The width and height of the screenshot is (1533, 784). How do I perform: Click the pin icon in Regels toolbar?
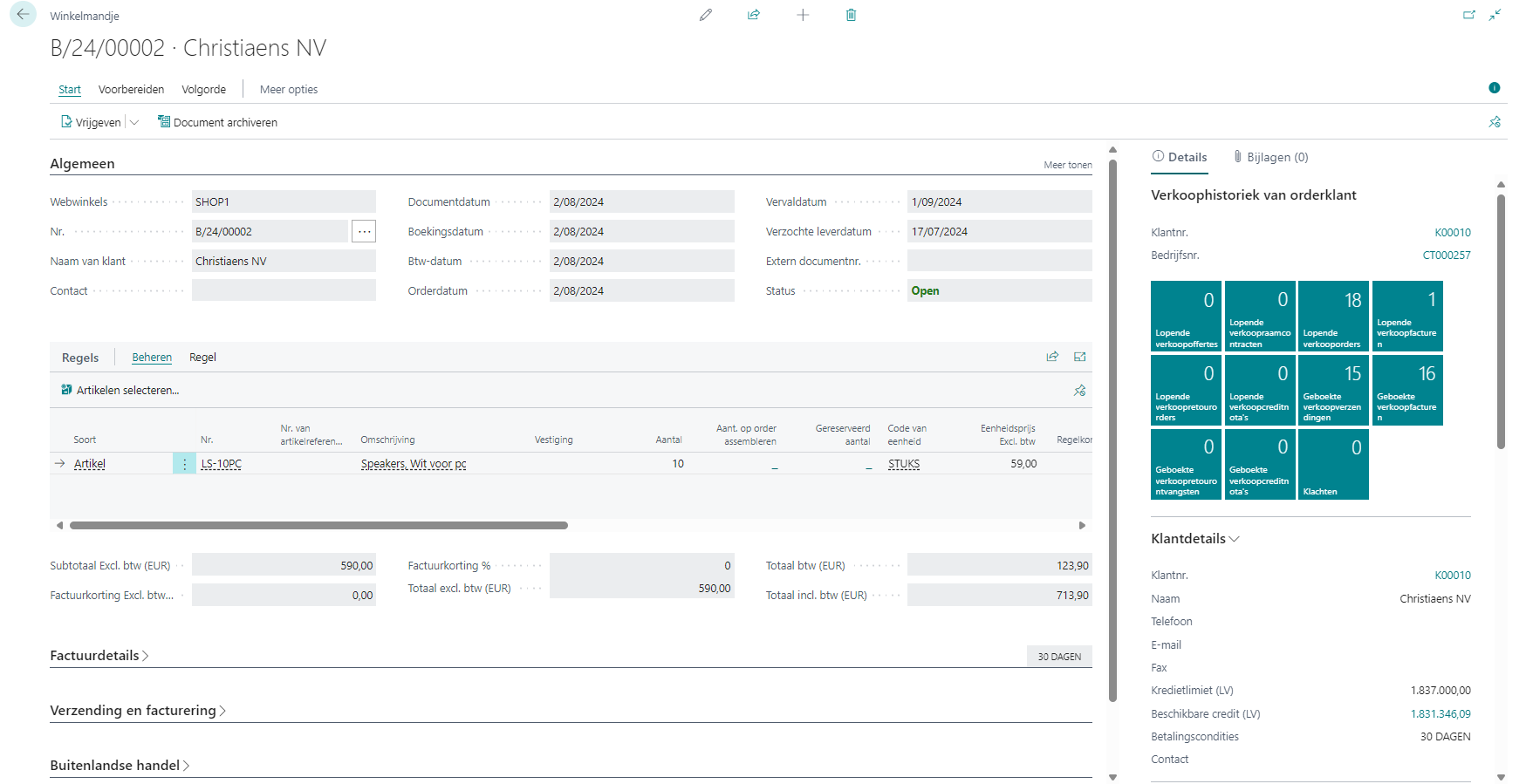pos(1079,391)
